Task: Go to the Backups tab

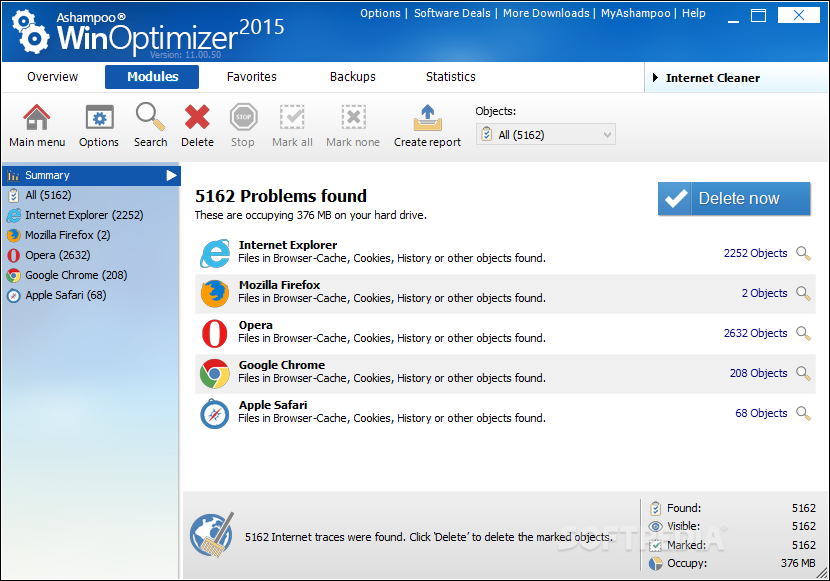Action: (353, 77)
